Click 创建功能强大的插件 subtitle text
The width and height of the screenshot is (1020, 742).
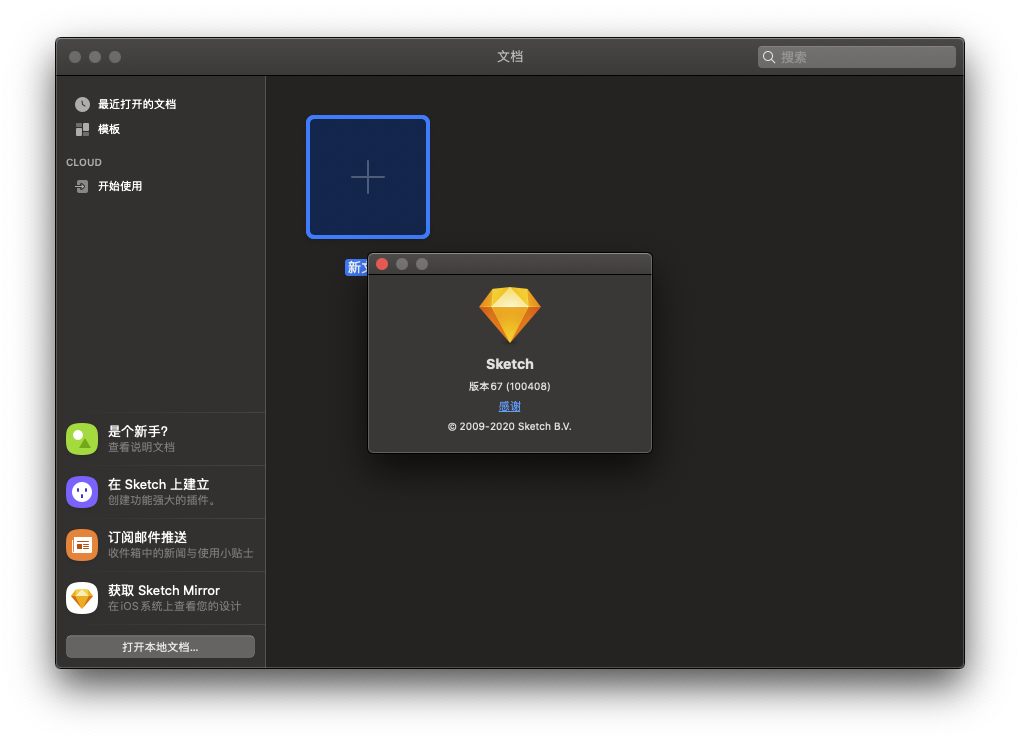[x=161, y=500]
